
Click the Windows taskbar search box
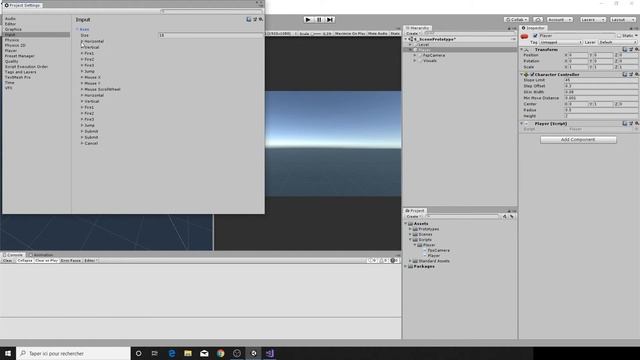coord(73,353)
